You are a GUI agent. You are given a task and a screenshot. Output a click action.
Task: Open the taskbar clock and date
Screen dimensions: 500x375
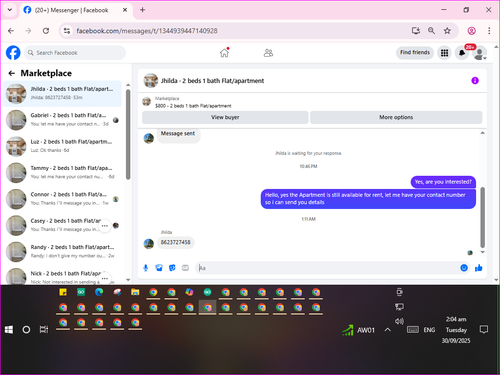tap(456, 330)
